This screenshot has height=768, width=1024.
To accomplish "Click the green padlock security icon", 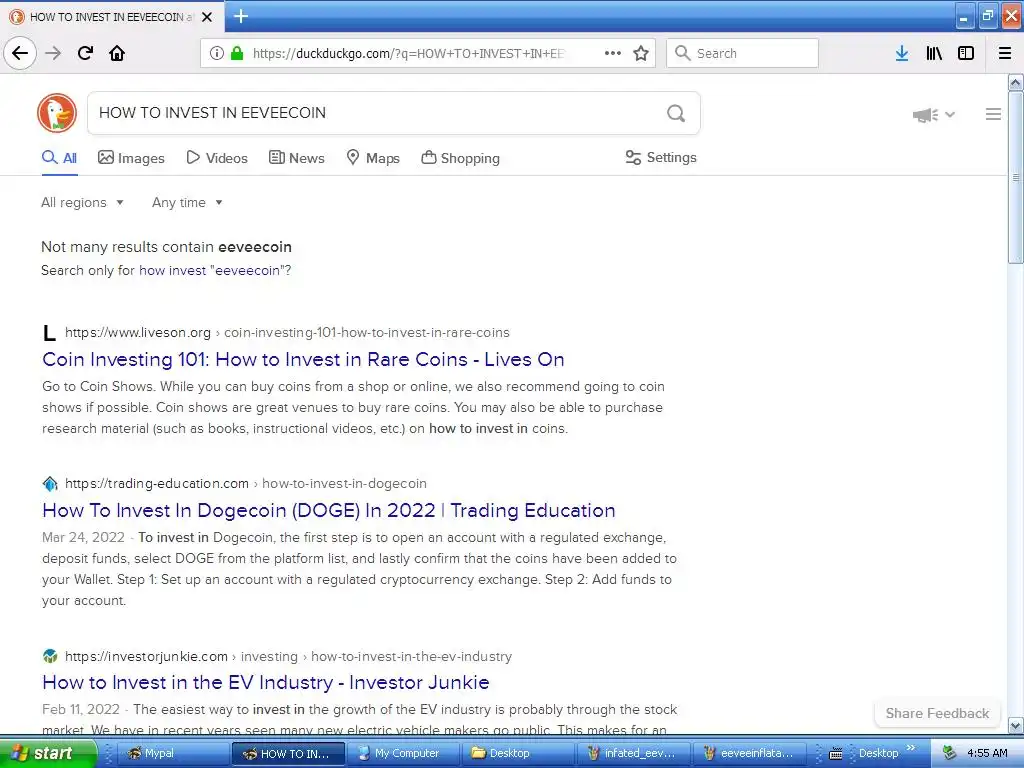I will [237, 53].
